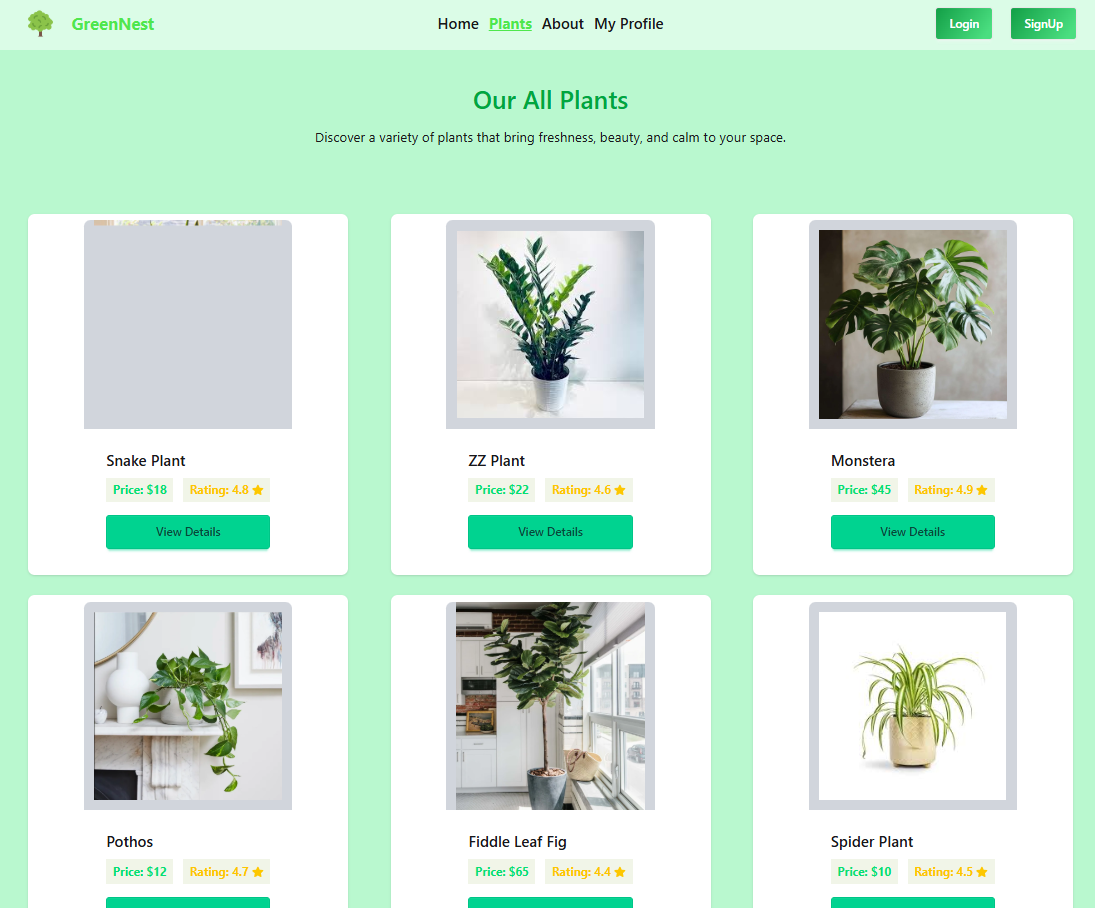Go to the Plants navigation tab
This screenshot has width=1095, height=908.
(510, 24)
